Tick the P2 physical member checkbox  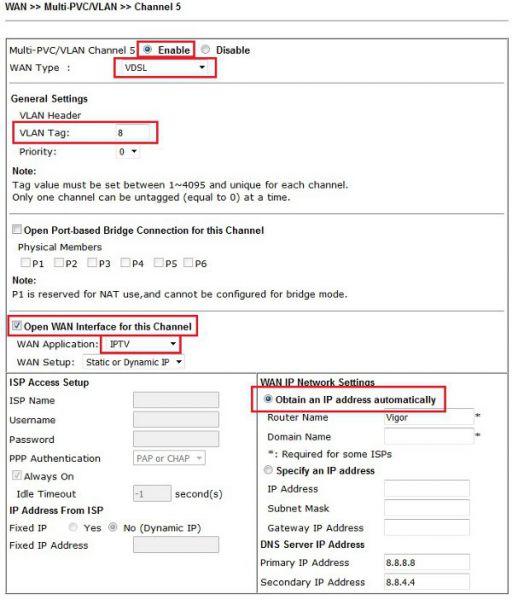(59, 262)
